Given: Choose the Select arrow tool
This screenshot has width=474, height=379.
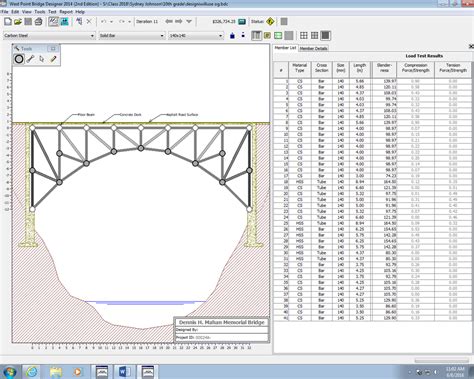Looking at the screenshot, I should point(42,59).
